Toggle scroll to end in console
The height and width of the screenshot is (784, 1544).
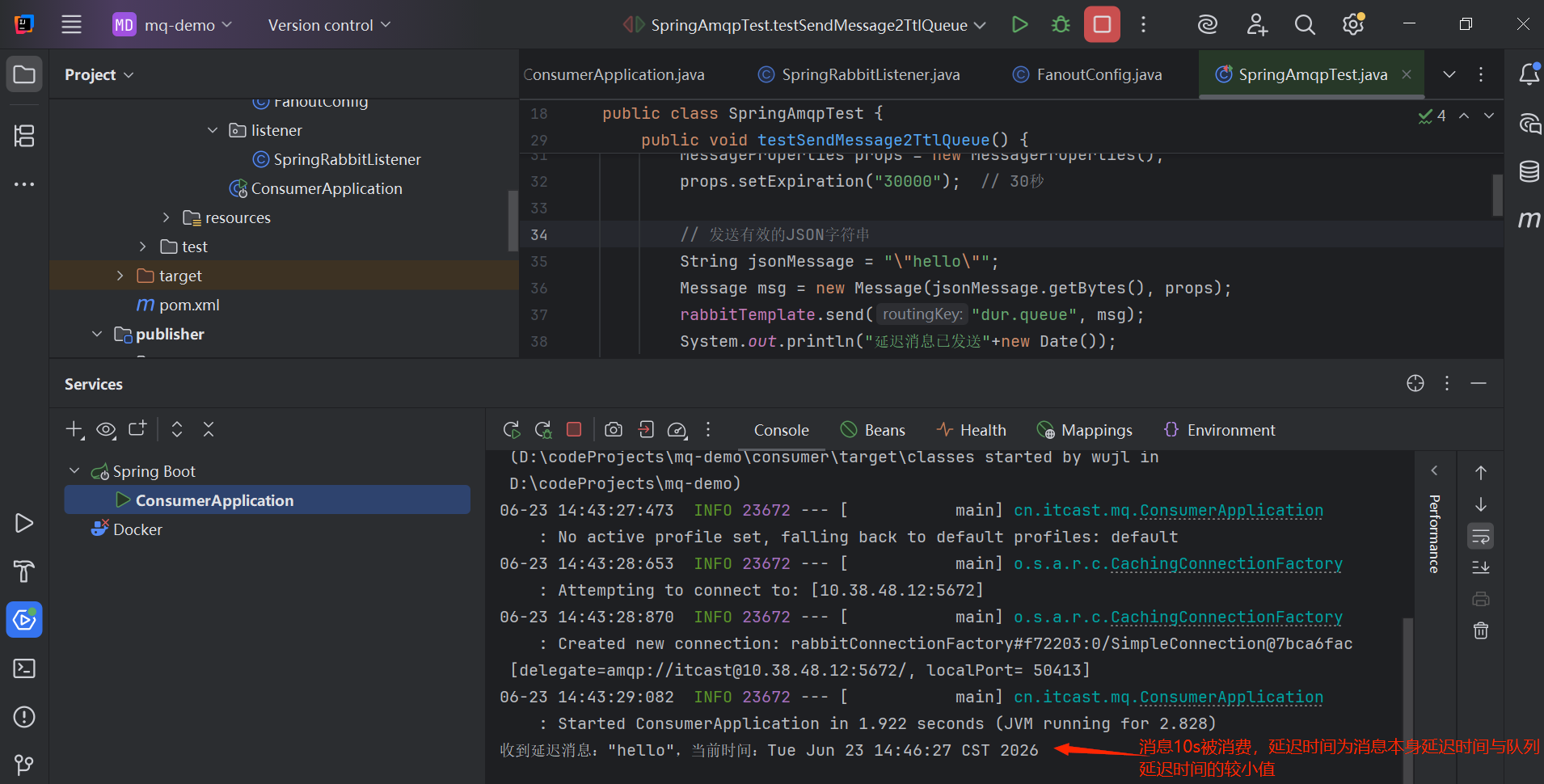(1481, 567)
